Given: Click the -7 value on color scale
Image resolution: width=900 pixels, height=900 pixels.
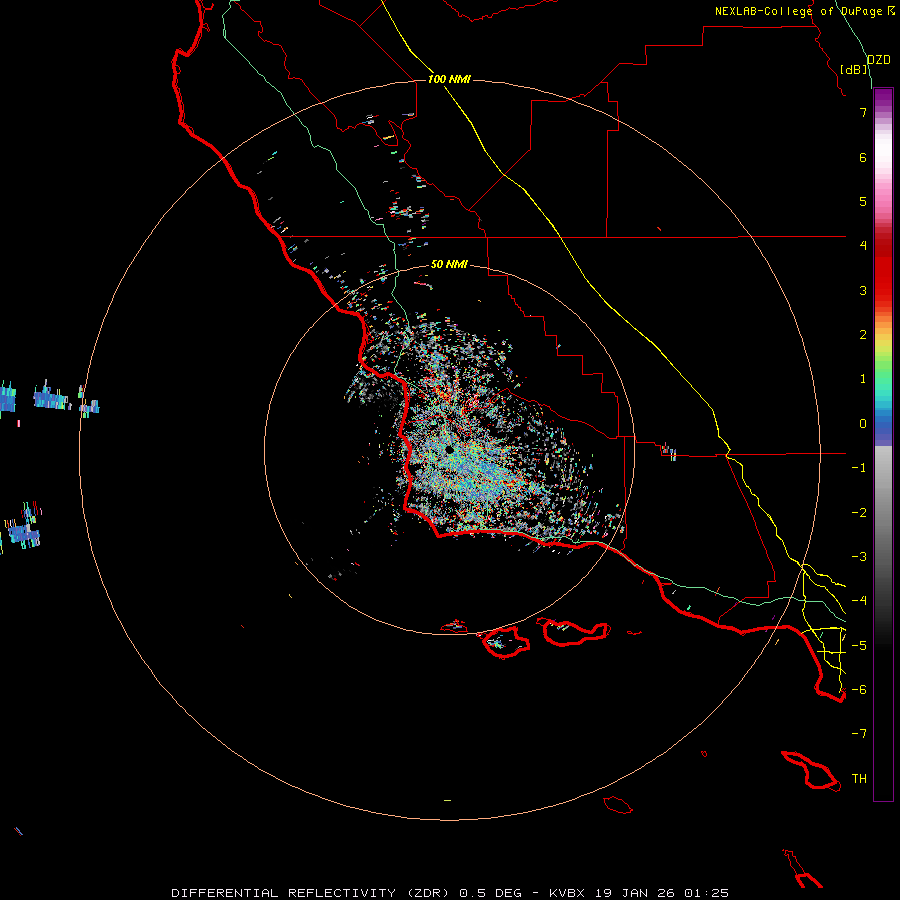Looking at the screenshot, I should coord(859,734).
